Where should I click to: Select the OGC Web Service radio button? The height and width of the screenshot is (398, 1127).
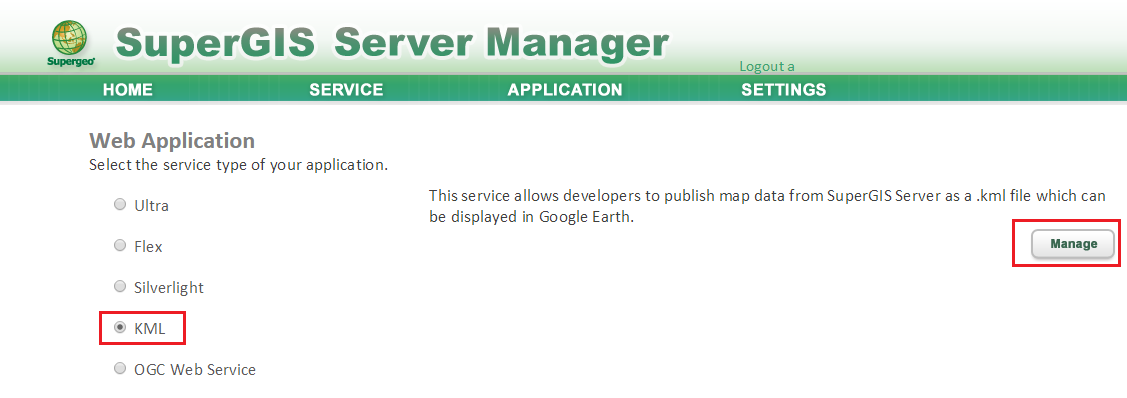click(x=120, y=369)
